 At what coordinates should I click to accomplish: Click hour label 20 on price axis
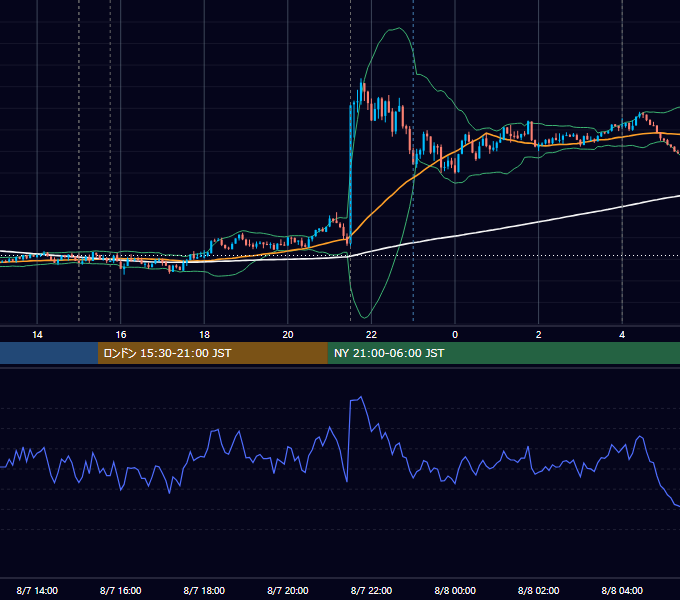point(288,335)
